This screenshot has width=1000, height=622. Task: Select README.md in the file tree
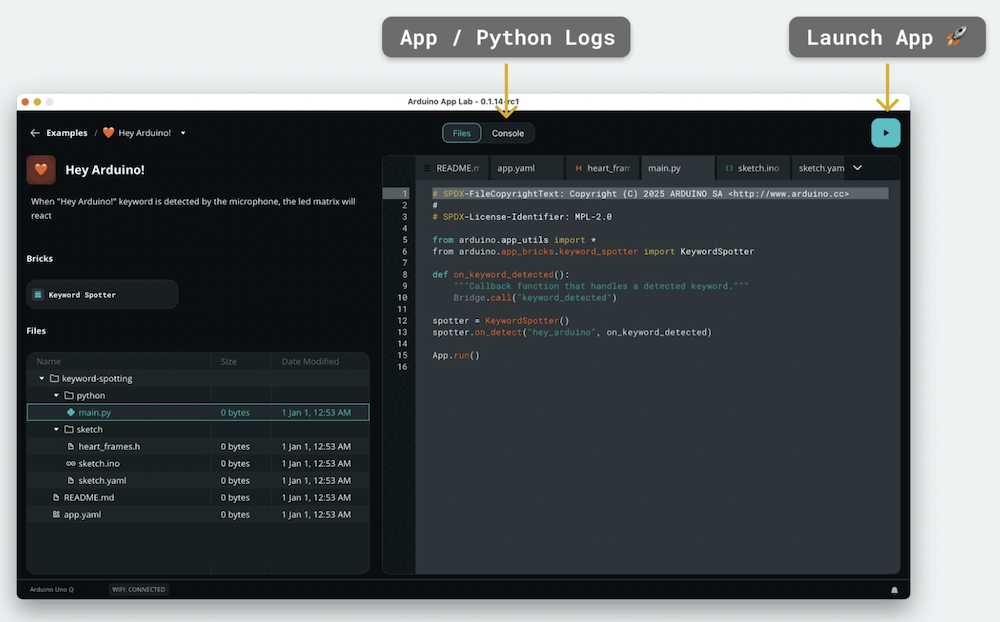(89, 498)
